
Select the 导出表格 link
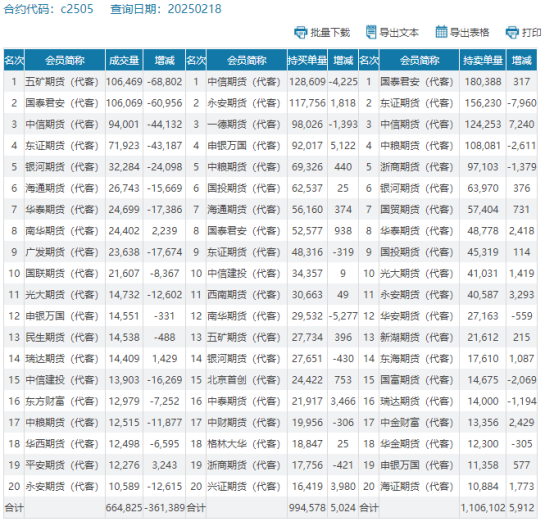(470, 33)
